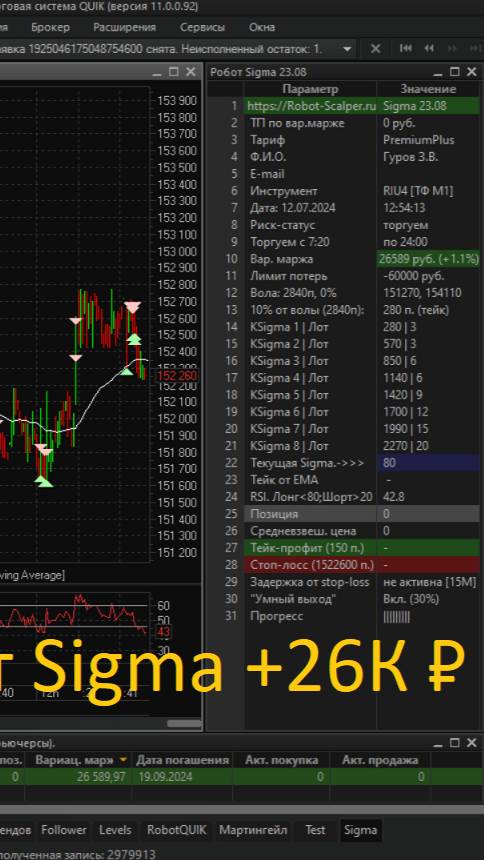Image resolution: width=484 pixels, height=860 pixels.
Task: Click the Дата погашения column header
Action: pos(182,760)
